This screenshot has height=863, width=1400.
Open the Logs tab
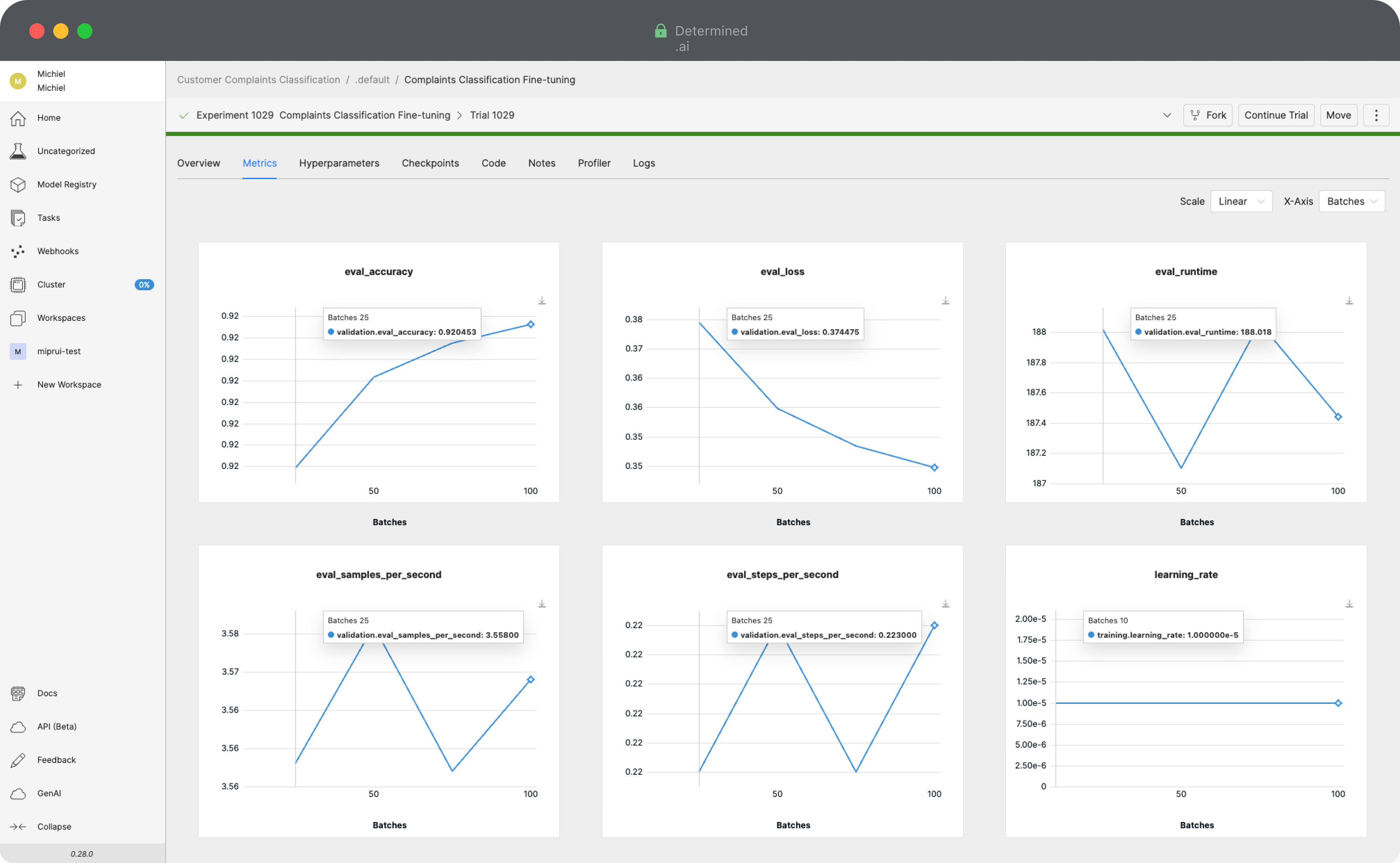pos(644,163)
